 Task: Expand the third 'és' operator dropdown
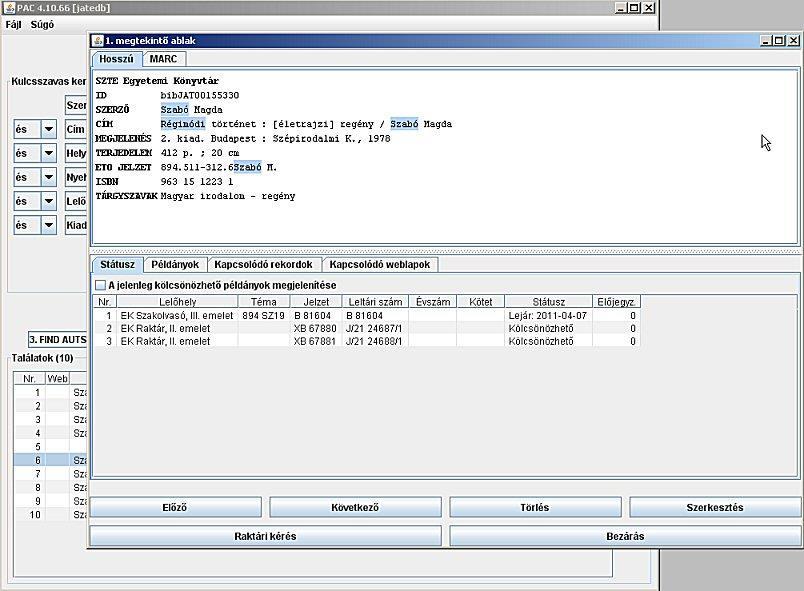(x=49, y=177)
